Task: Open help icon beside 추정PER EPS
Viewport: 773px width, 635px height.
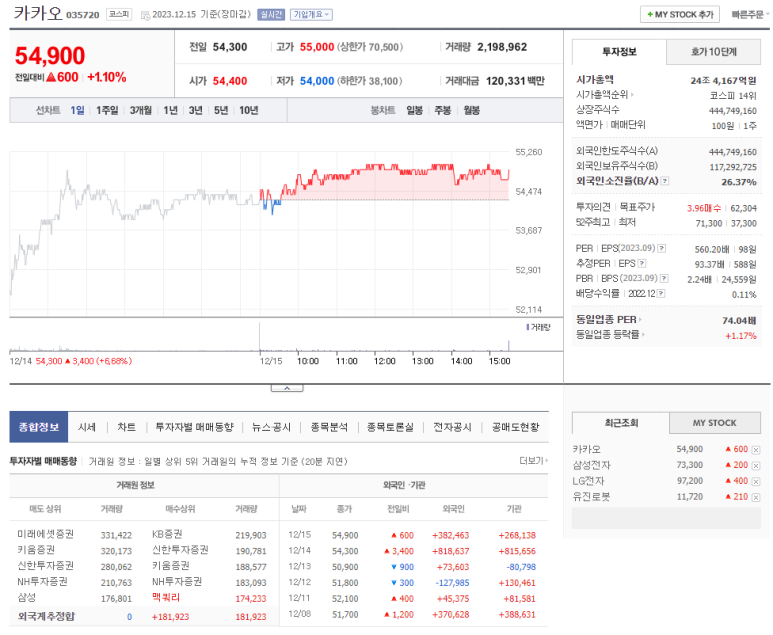Action: (x=642, y=263)
